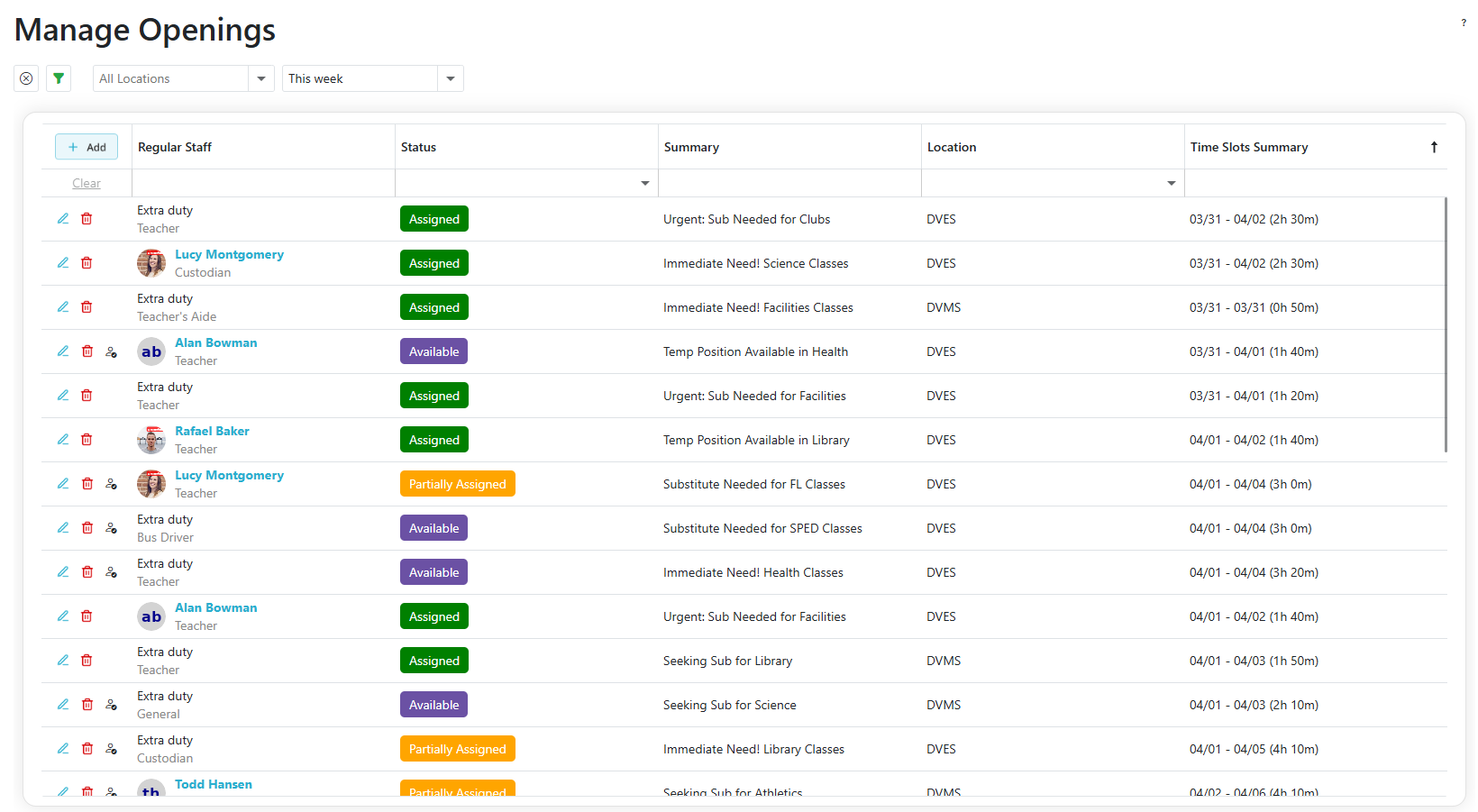Click the Clear filters link
Screen dimensions: 1478x812
click(87, 183)
